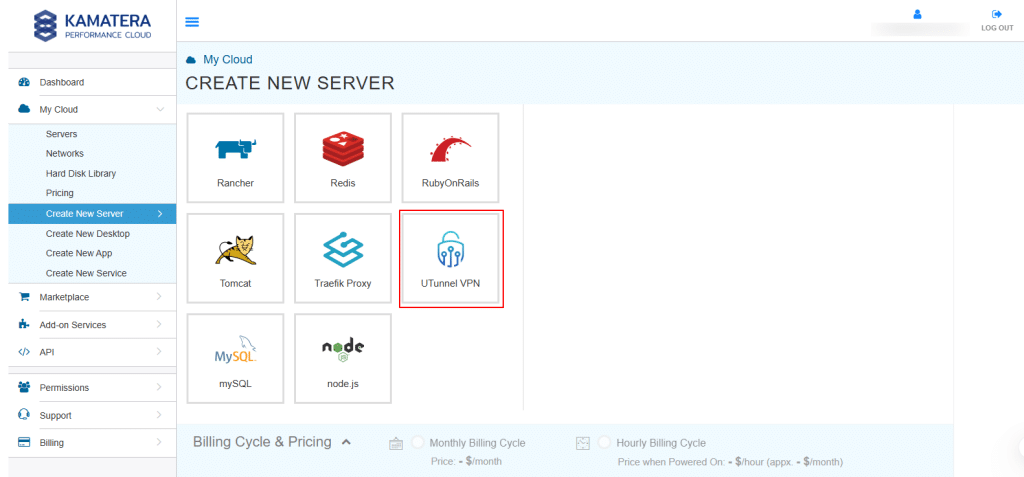Select Hourly Billing Cycle radio button
The width and height of the screenshot is (1024, 477).
click(605, 442)
